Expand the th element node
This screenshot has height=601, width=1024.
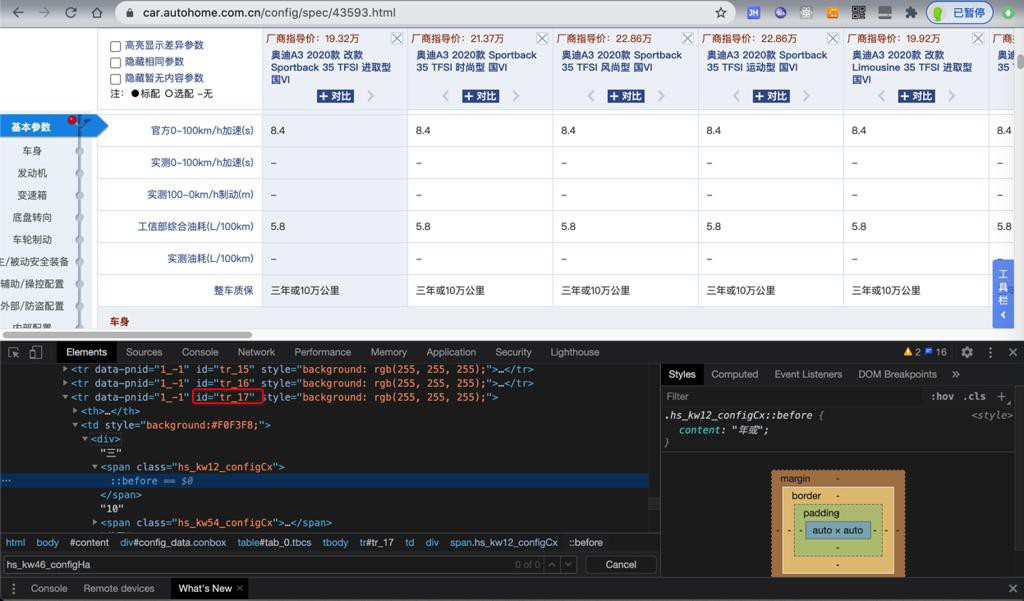75,411
